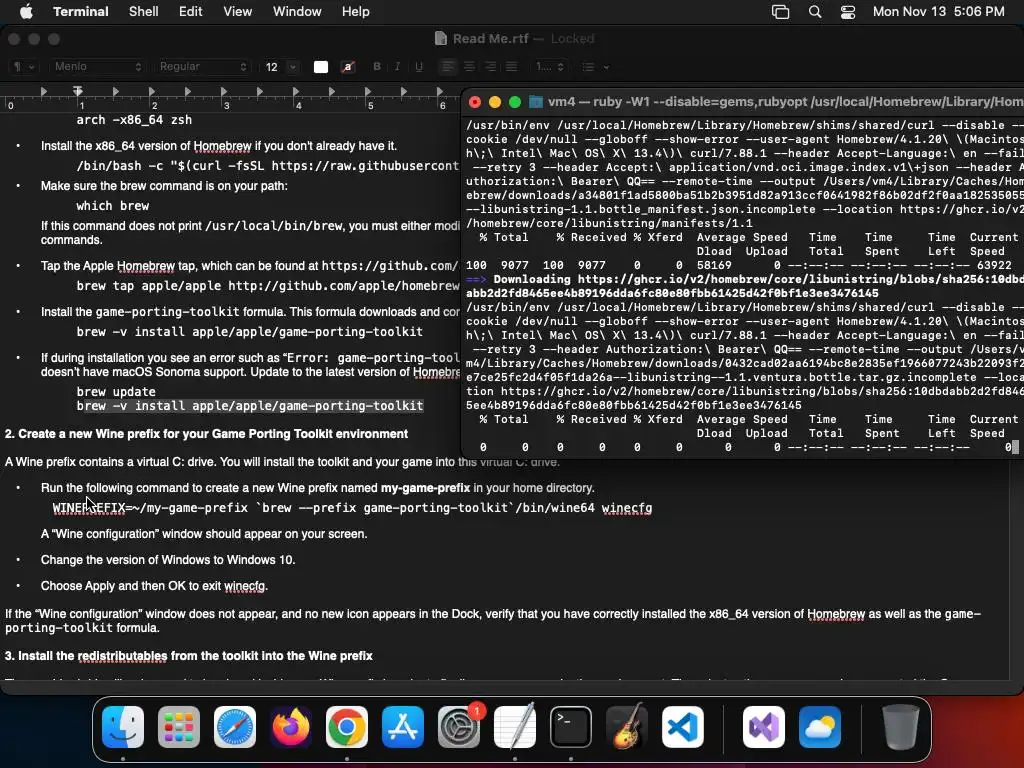This screenshot has height=768, width=1024.
Task: Open the Terminal application menu
Action: pyautogui.click(x=81, y=11)
